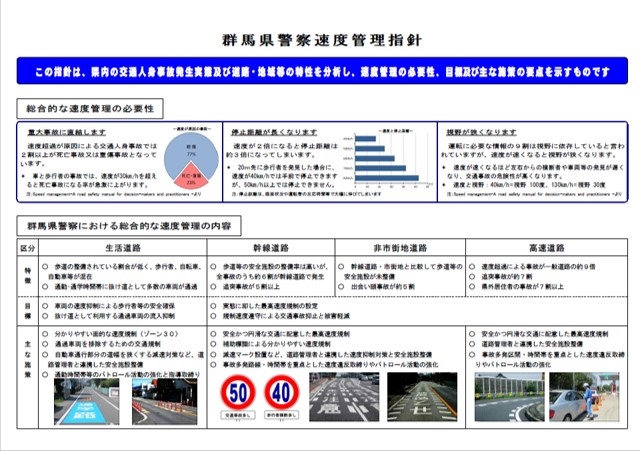Click text 通過車両を排除するための交通規制
The width and height of the screenshot is (640, 451).
tap(107, 344)
